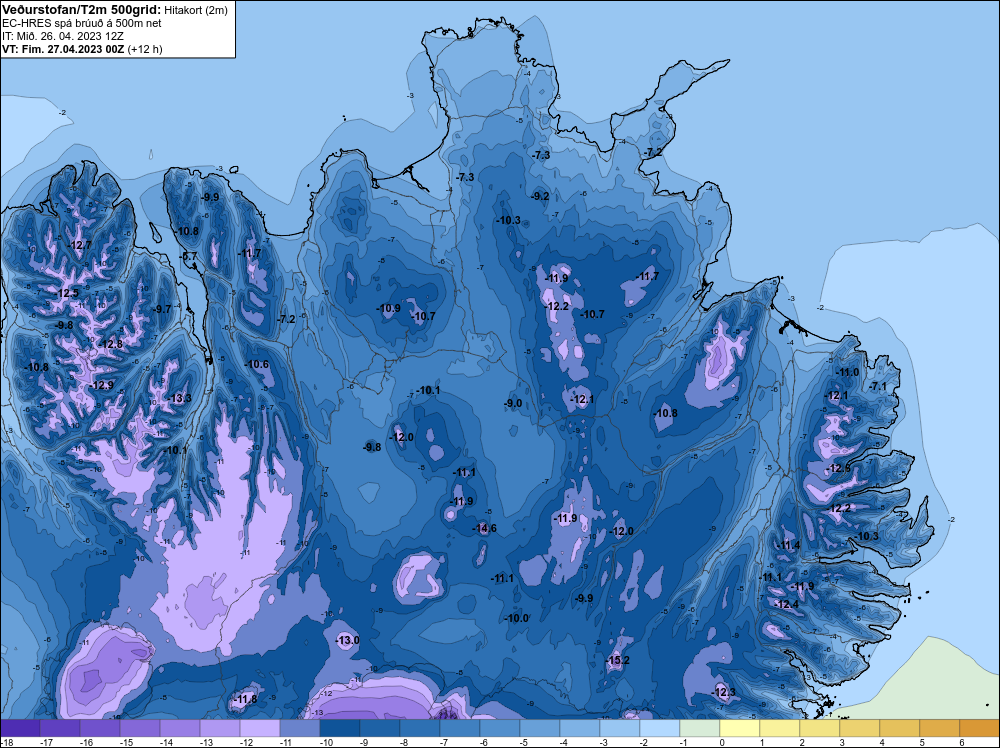Select the dark blue legend swatch between -10 and -9

point(340,728)
